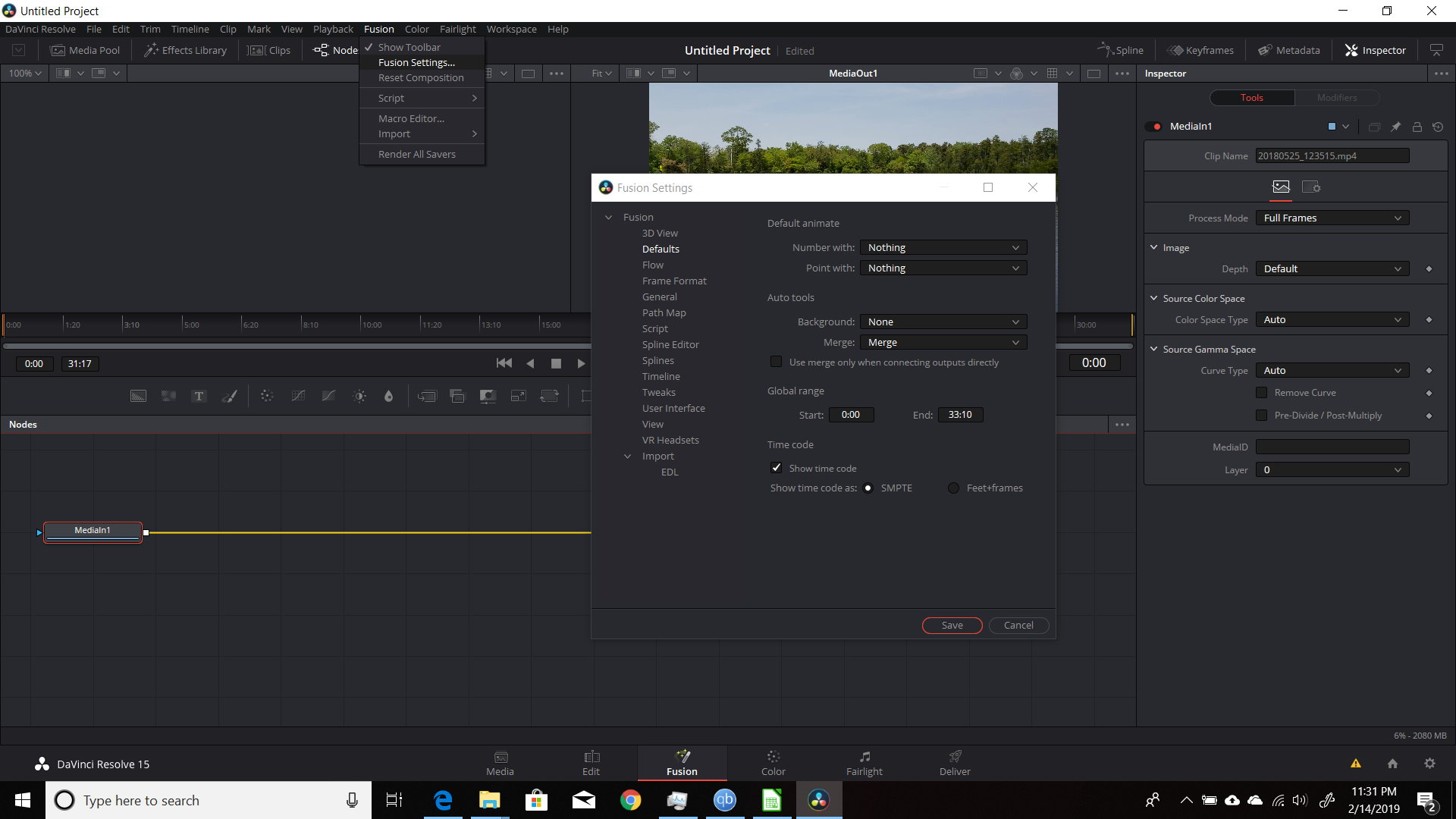Collapse the Fusion settings tree
1456x819 pixels.
coord(608,218)
